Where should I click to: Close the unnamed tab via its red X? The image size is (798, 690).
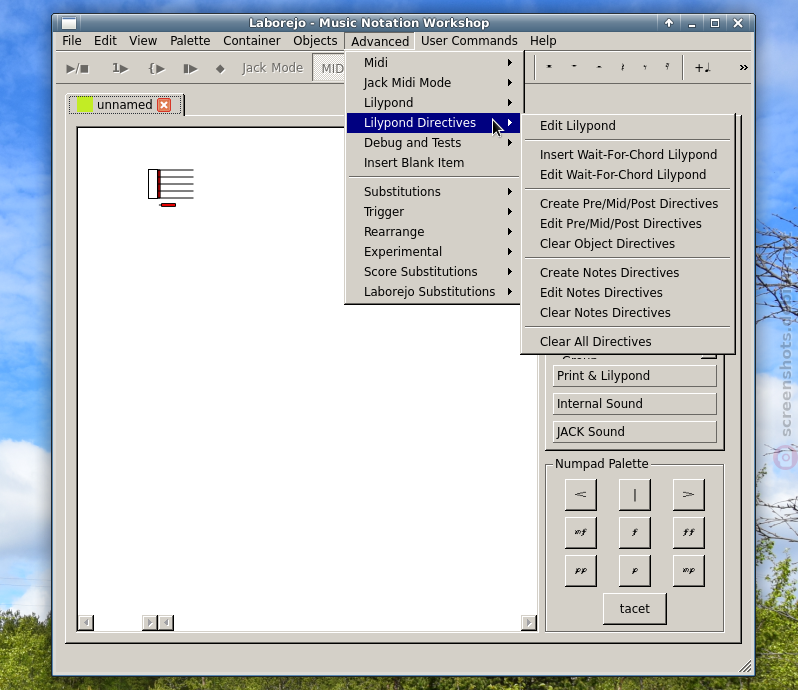tap(164, 105)
